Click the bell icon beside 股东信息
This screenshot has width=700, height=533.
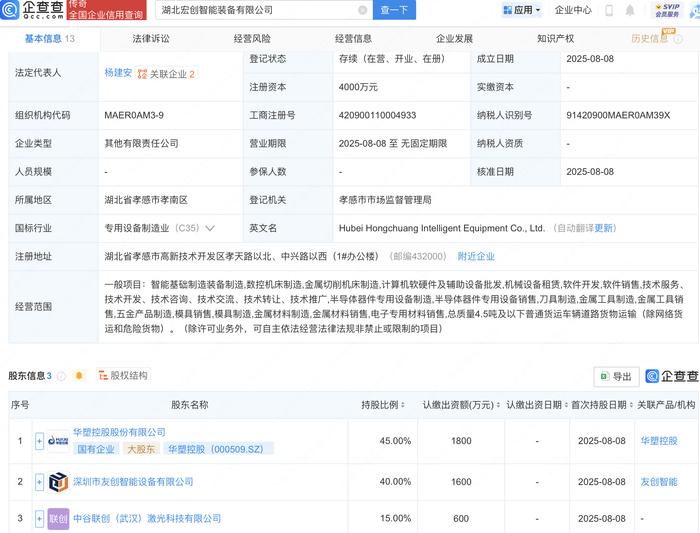click(79, 375)
